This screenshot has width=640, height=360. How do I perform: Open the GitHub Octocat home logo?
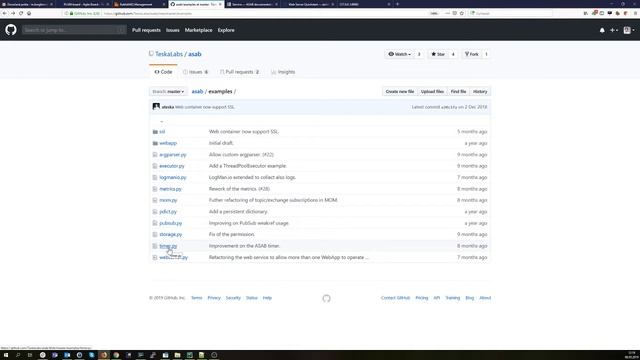tap(11, 30)
